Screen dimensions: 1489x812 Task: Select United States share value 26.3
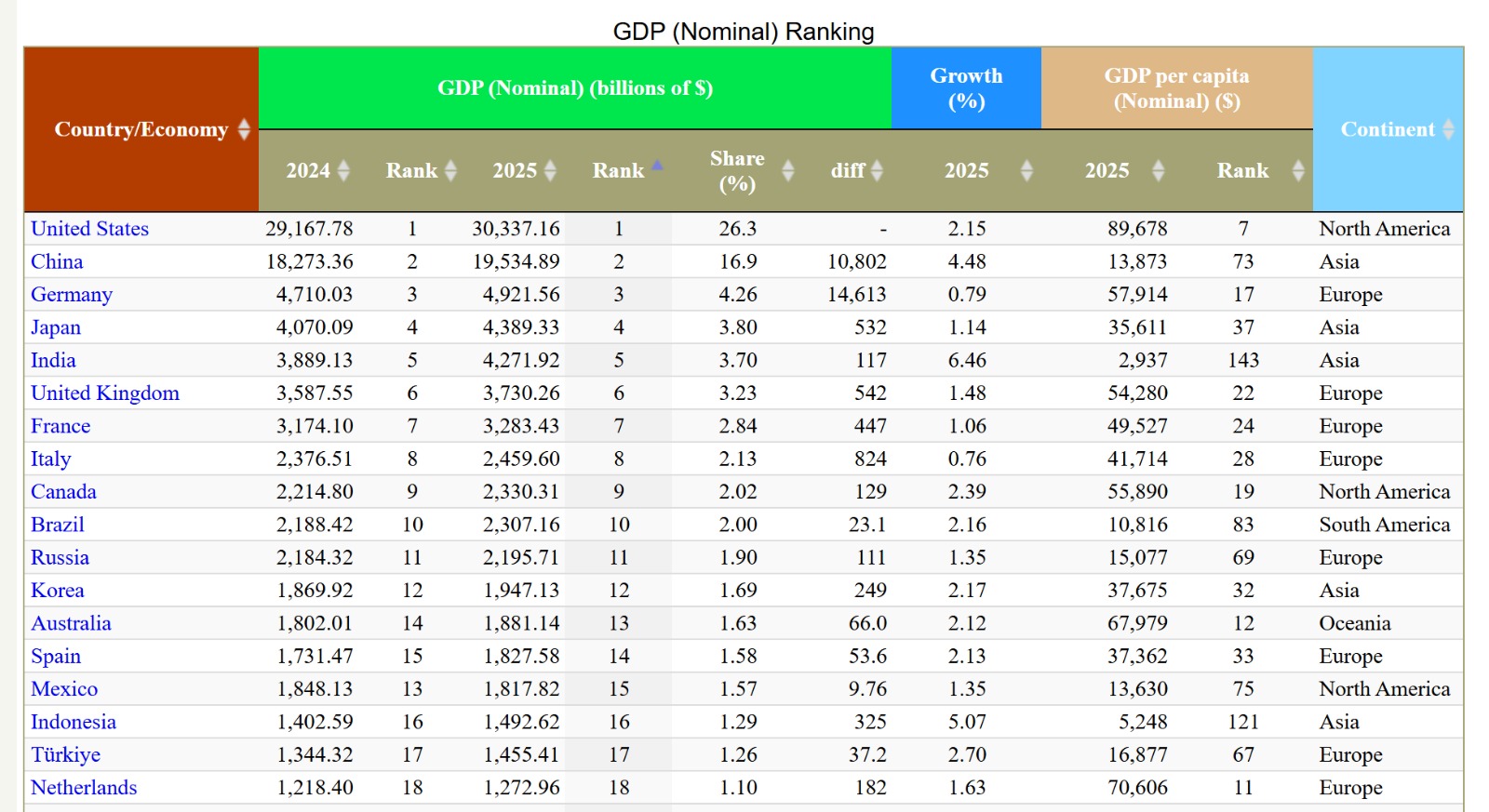pyautogui.click(x=737, y=229)
